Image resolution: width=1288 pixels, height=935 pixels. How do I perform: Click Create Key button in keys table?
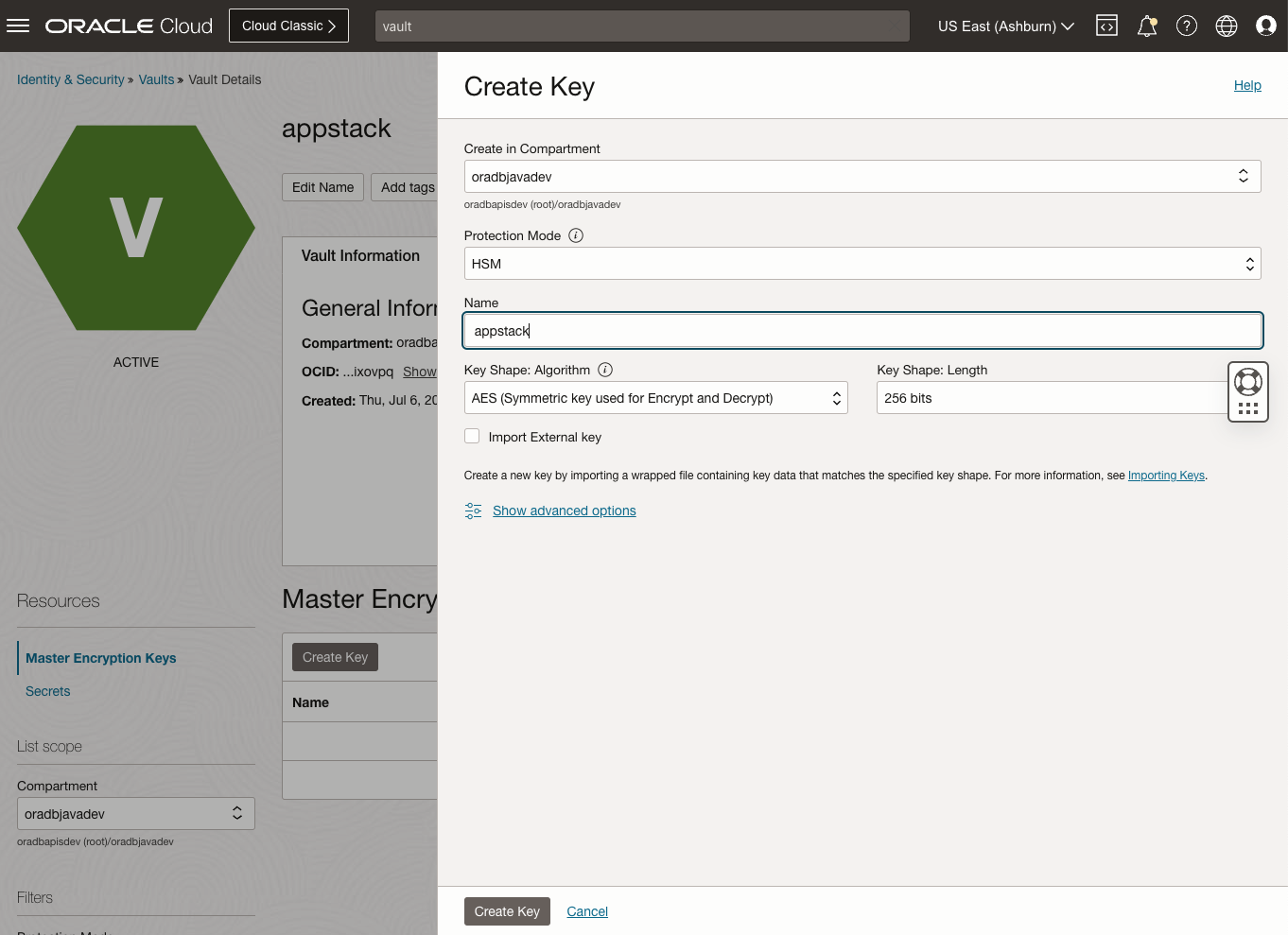tap(335, 657)
